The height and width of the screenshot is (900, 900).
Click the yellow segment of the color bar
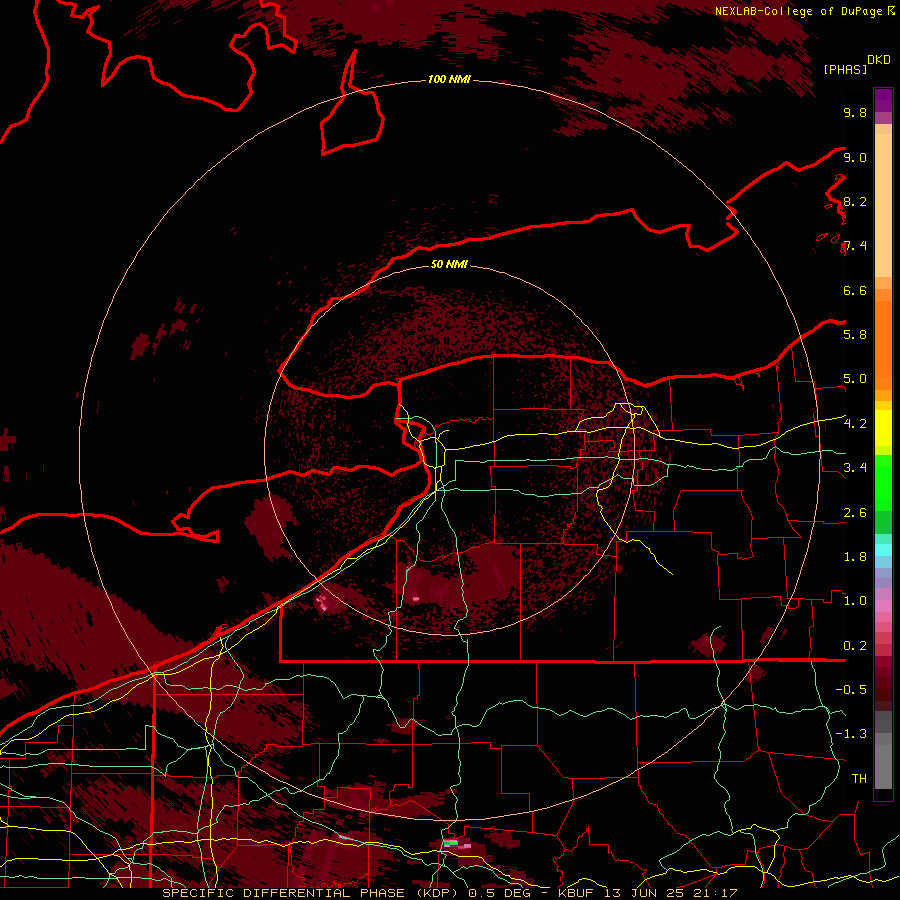tap(883, 428)
